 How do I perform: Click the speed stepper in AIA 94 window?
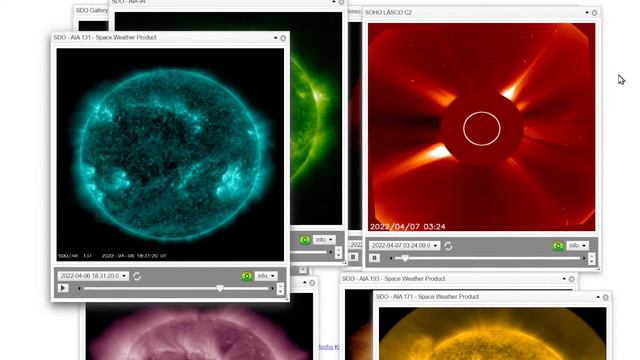338,253
